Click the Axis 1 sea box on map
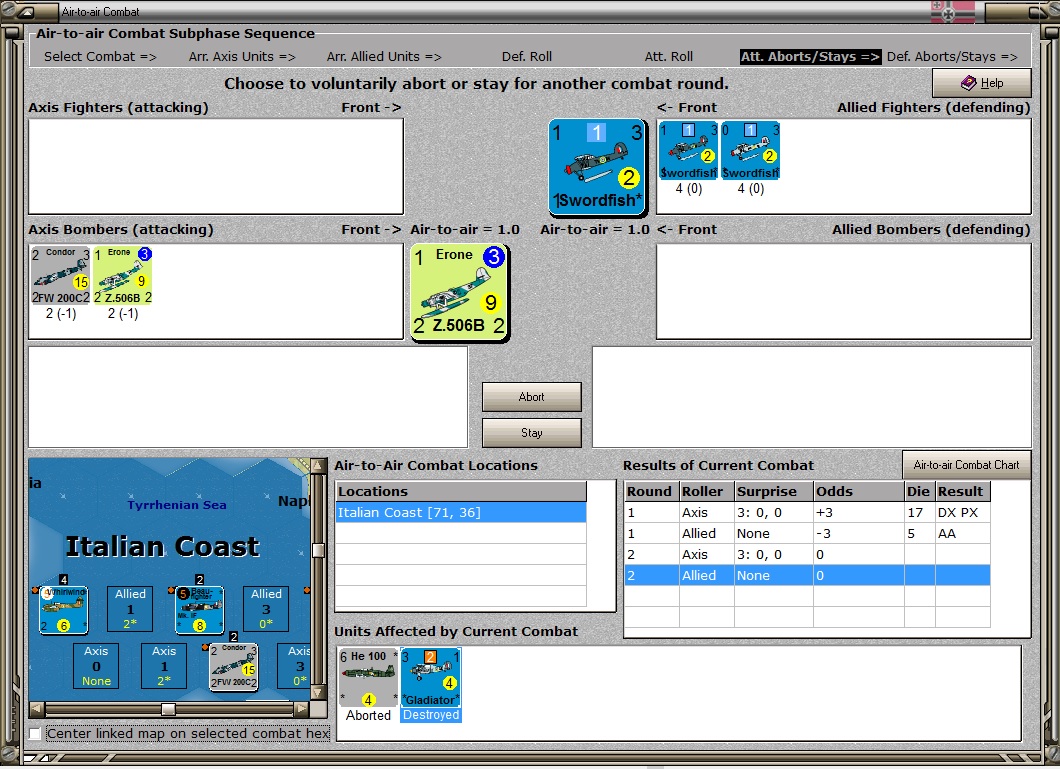Screen dimensions: 1060x769 [164, 666]
